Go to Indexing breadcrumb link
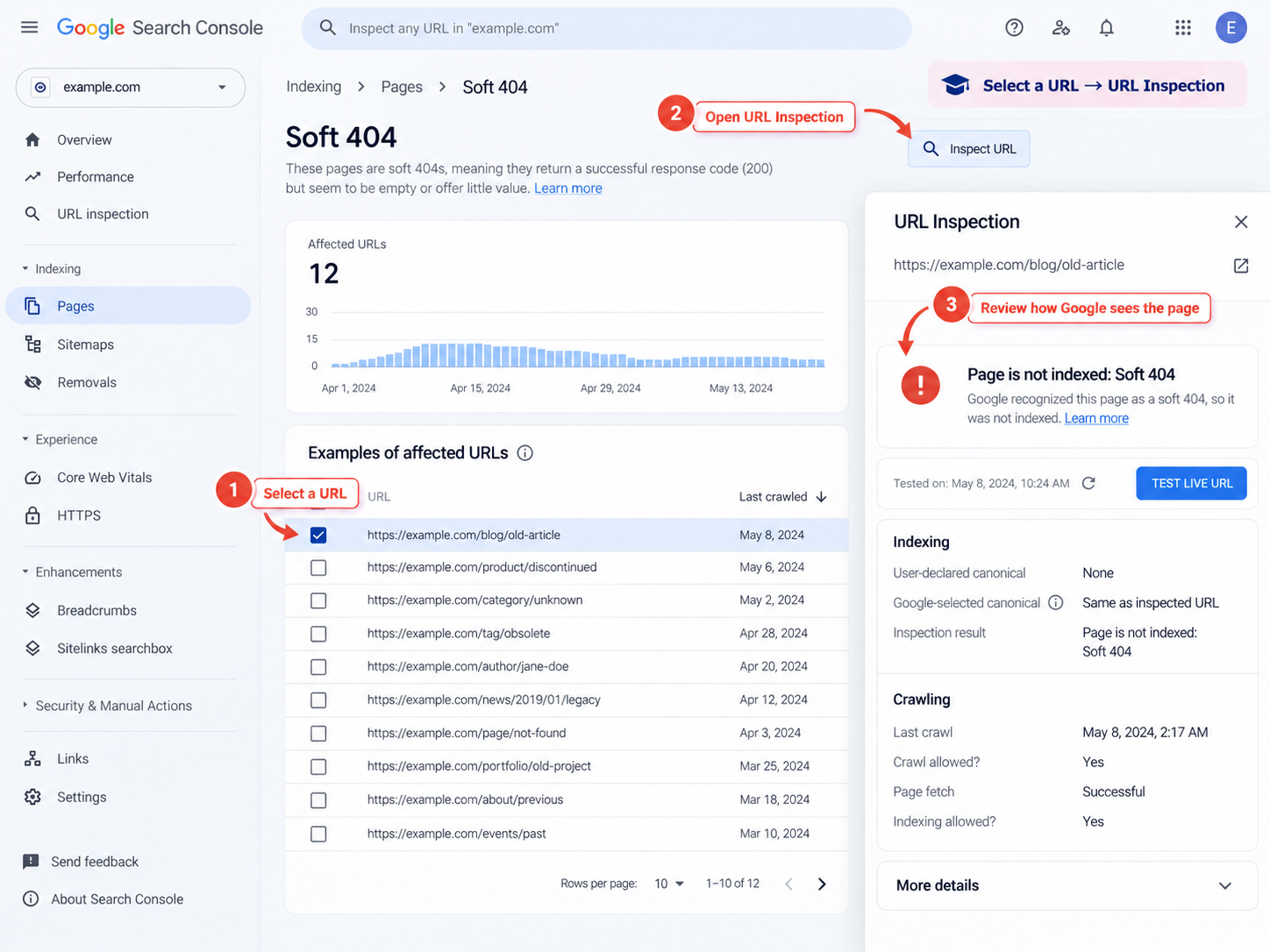The width and height of the screenshot is (1270, 952). [x=313, y=87]
